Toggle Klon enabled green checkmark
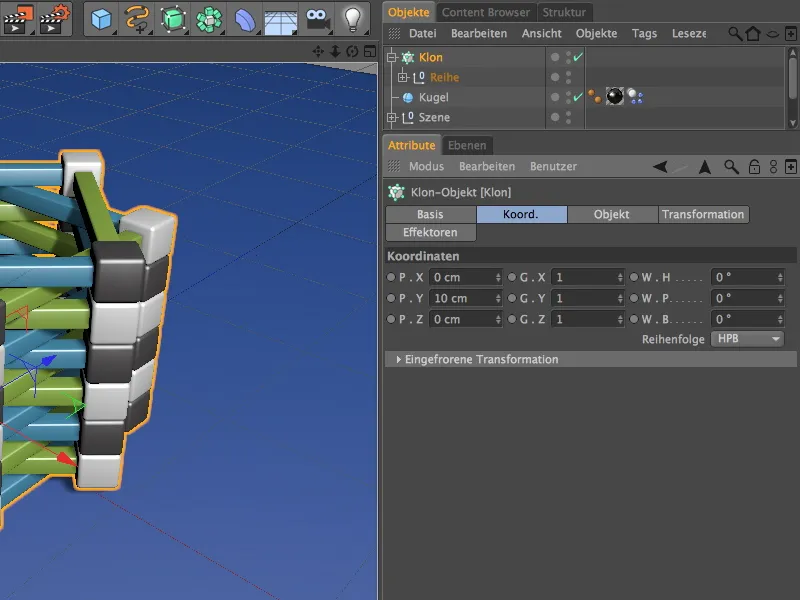 (578, 57)
